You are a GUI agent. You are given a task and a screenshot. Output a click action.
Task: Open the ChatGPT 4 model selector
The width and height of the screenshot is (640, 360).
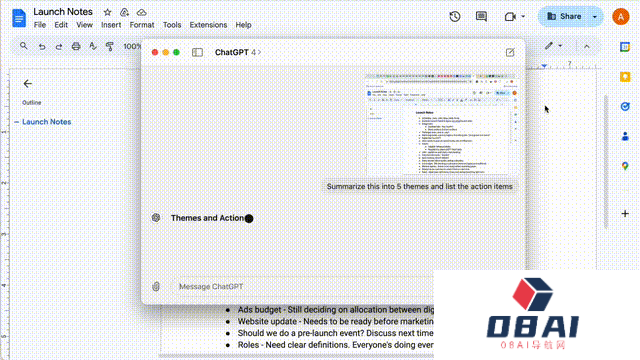(x=238, y=52)
